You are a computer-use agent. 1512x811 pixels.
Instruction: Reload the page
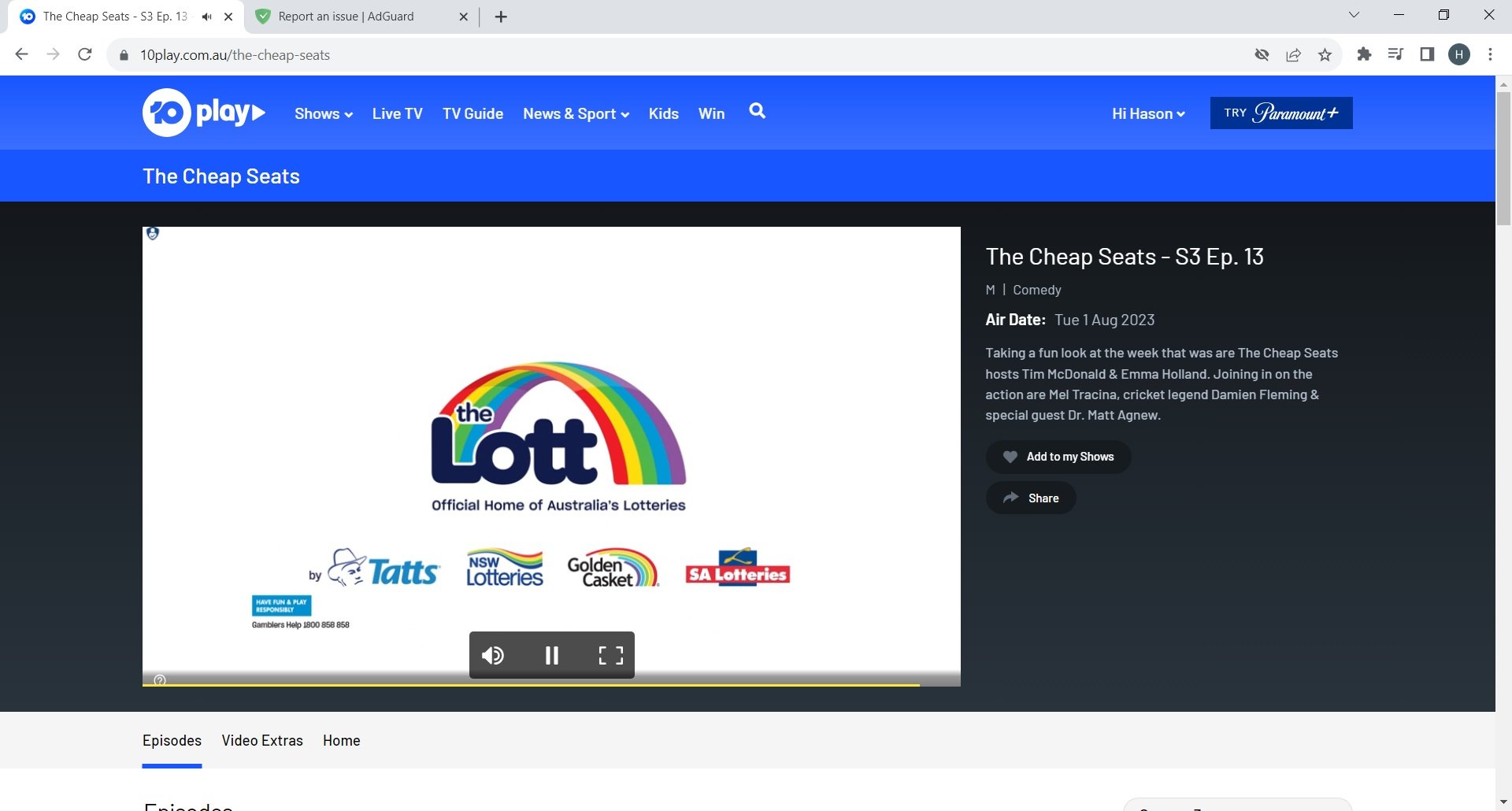click(85, 54)
